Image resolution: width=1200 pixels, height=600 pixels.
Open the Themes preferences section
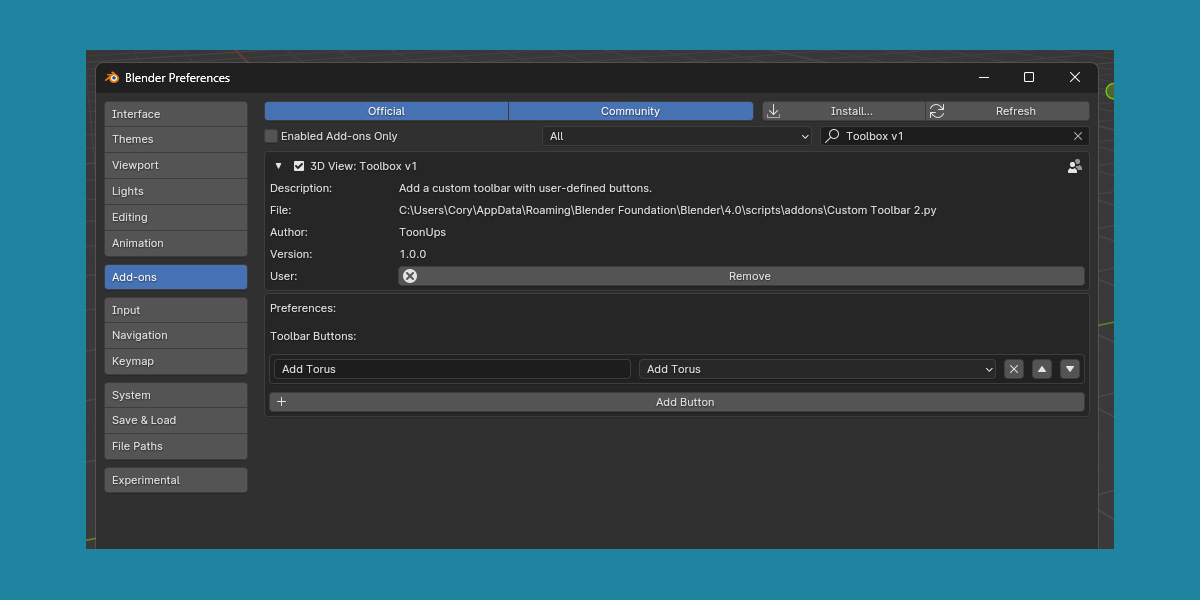(x=175, y=139)
